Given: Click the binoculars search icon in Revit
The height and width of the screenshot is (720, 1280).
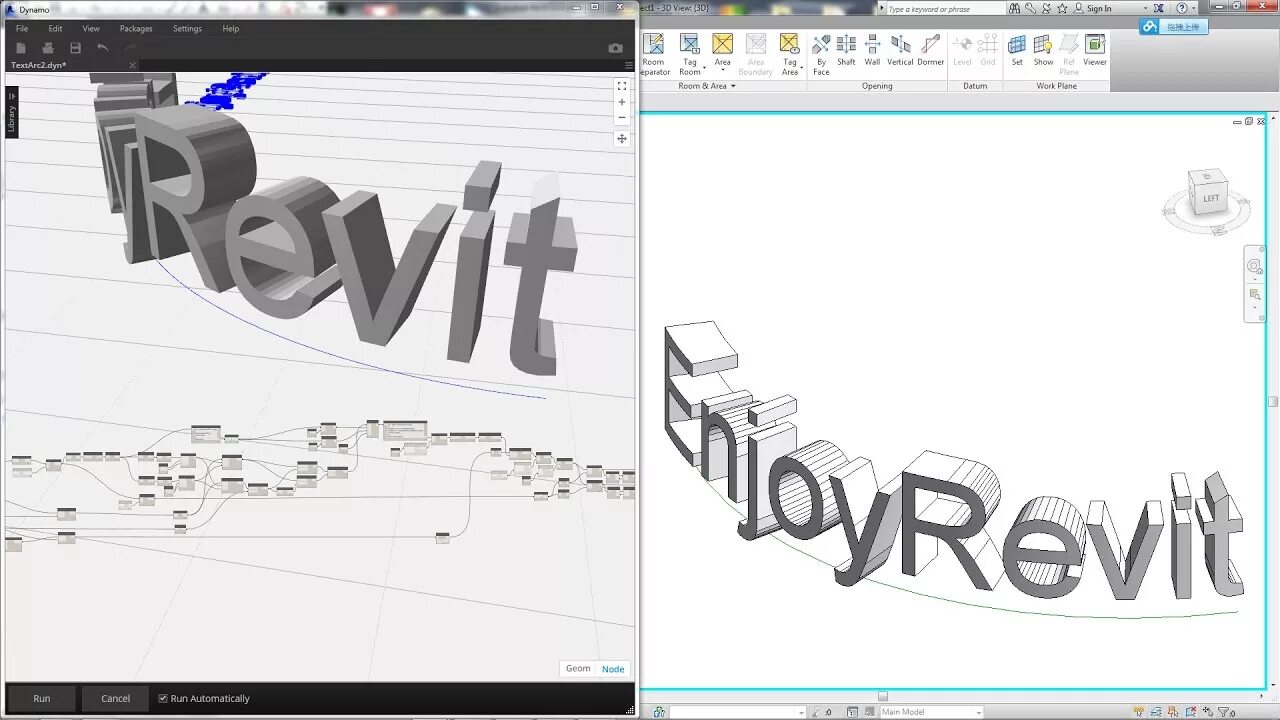Looking at the screenshot, I should [x=1015, y=8].
